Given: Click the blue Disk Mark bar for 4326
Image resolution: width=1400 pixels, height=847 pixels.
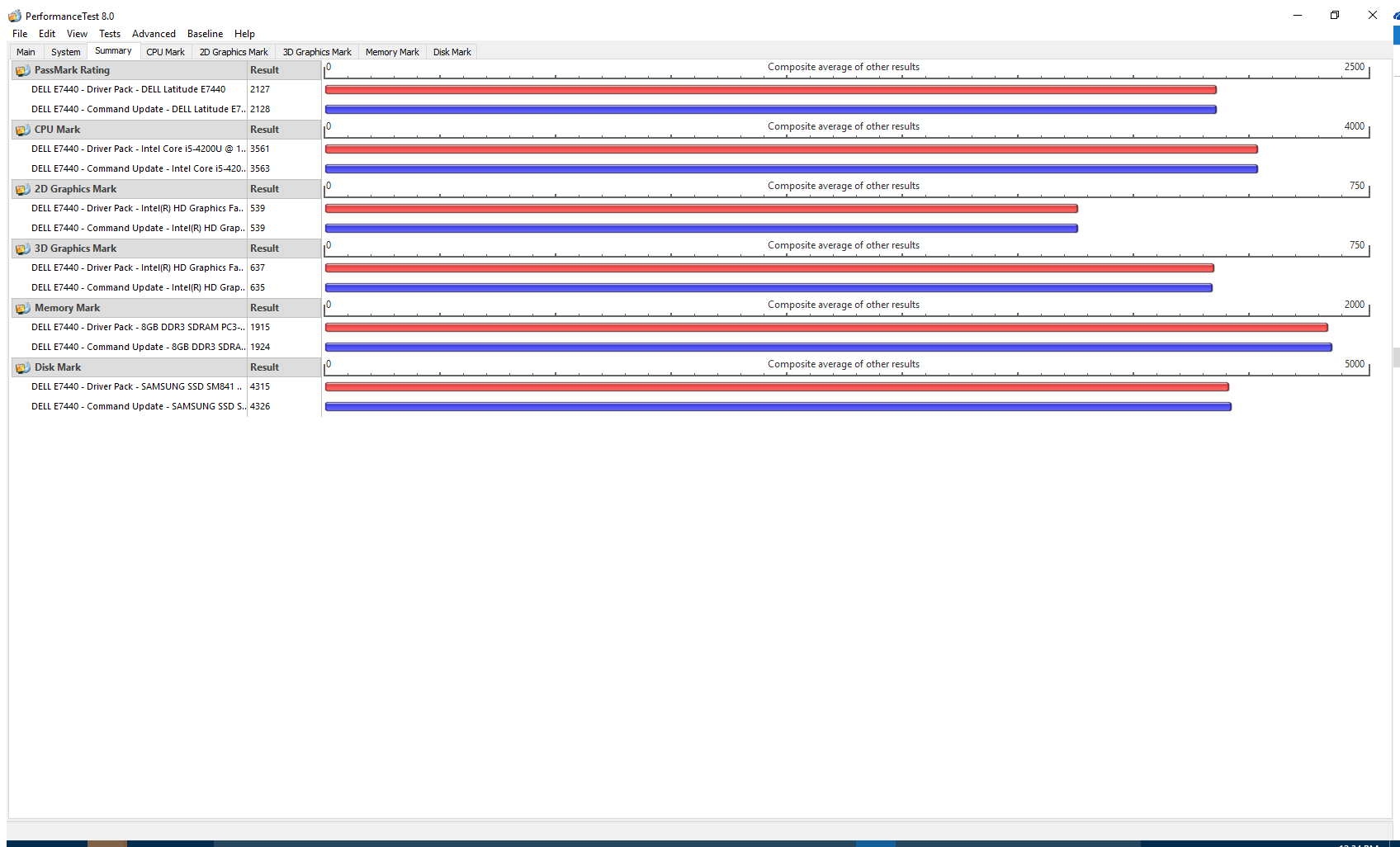Looking at the screenshot, I should 778,406.
